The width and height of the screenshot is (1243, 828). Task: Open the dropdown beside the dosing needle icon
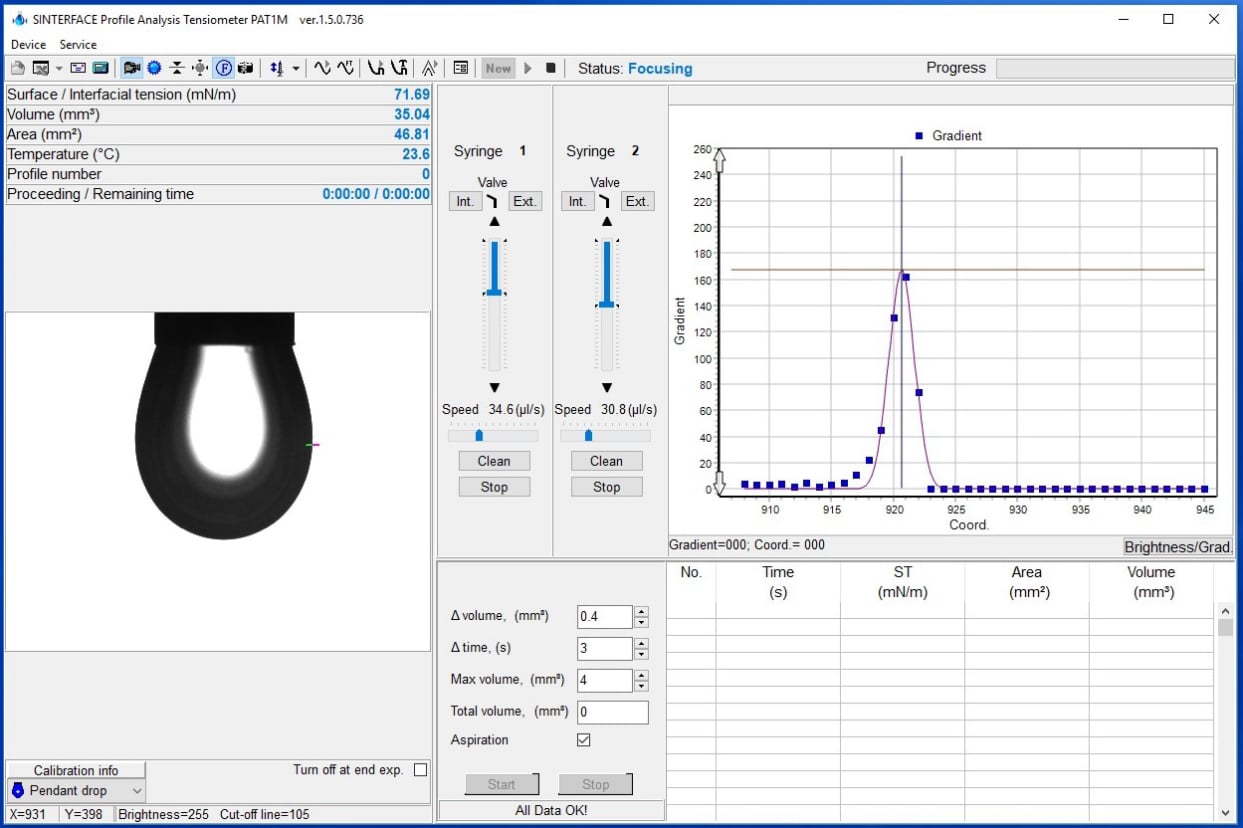(x=296, y=68)
